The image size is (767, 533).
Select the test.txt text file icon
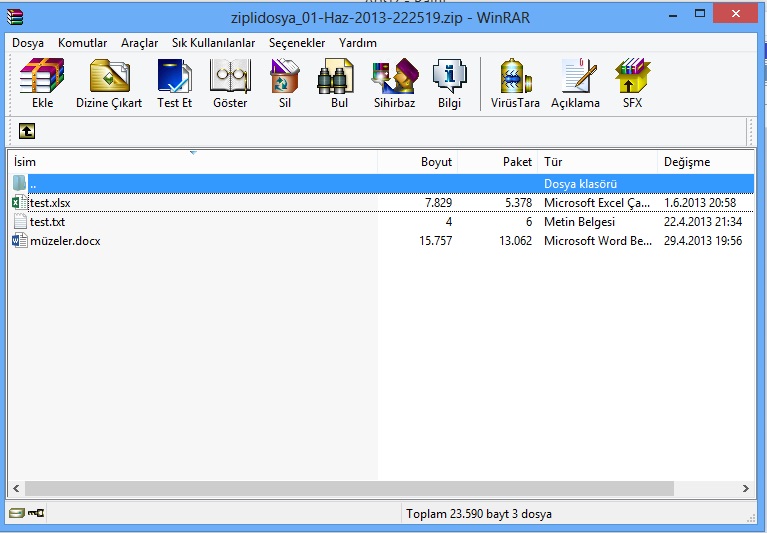tap(20, 222)
